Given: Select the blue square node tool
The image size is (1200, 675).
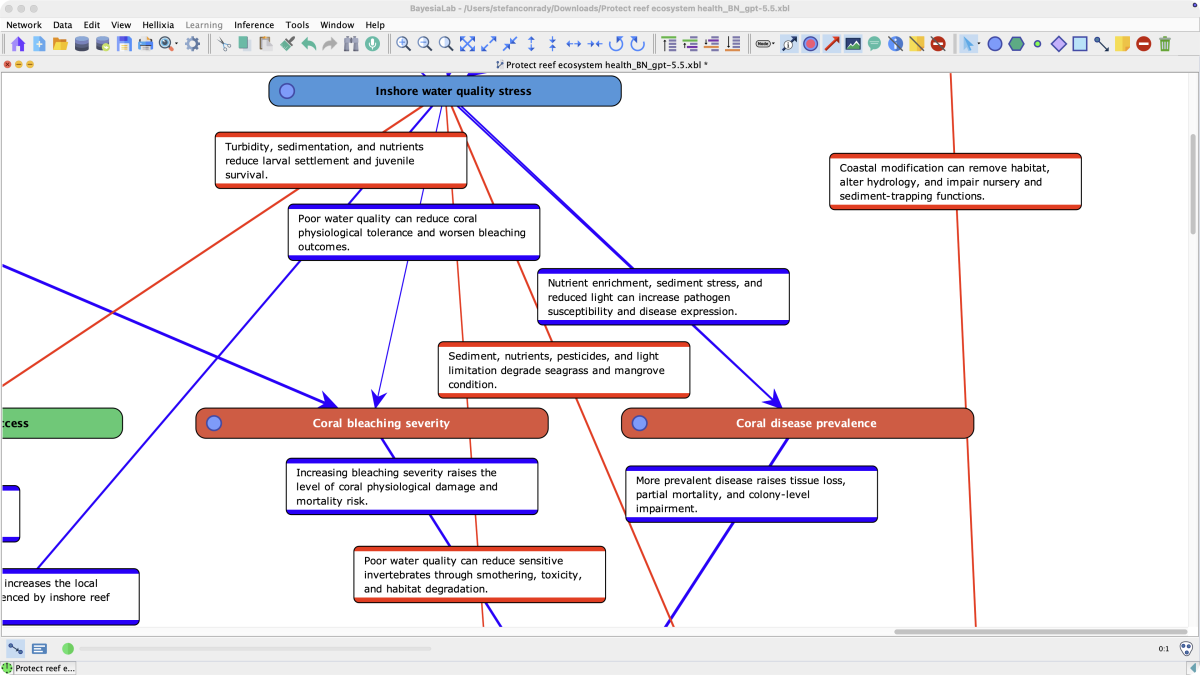Looking at the screenshot, I should 1080,44.
